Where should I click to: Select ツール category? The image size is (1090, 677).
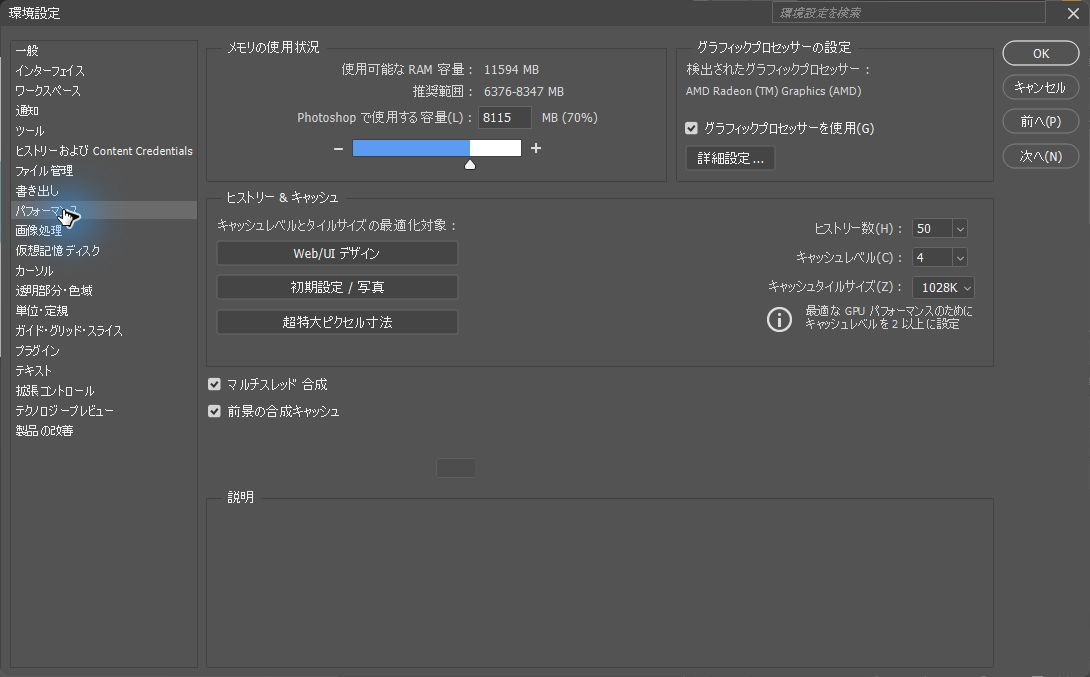(x=104, y=131)
